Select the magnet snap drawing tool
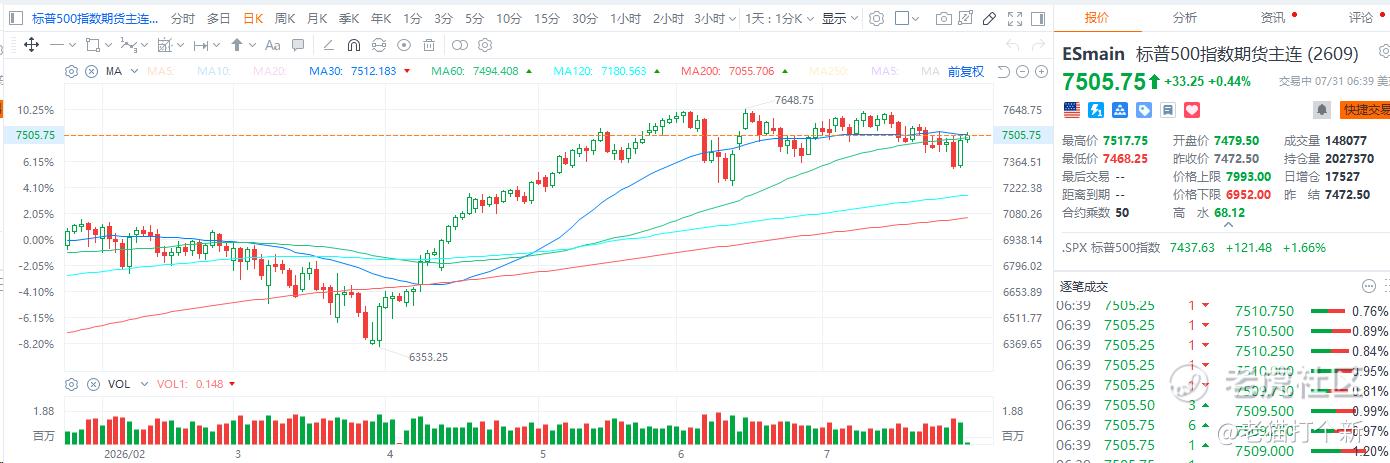1390x463 pixels. pos(353,45)
